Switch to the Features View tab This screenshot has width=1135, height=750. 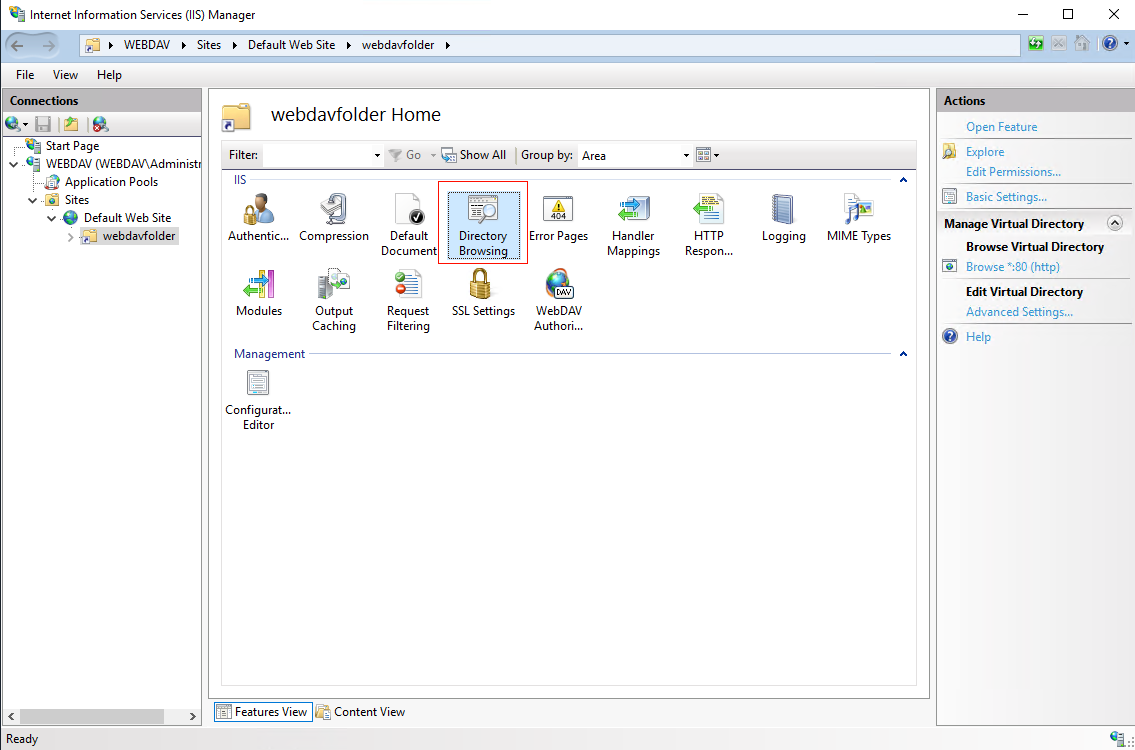263,712
